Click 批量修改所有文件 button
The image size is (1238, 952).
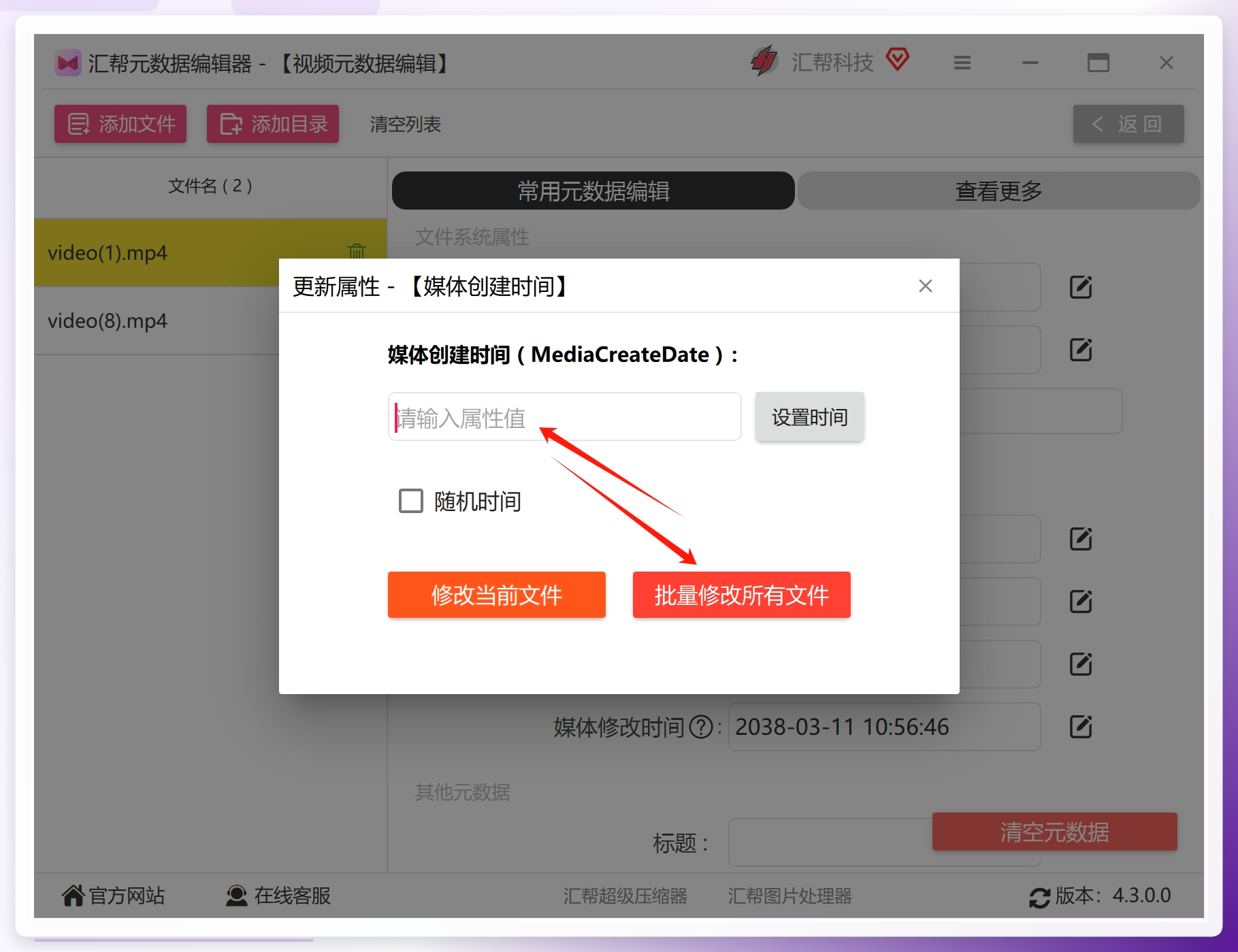pyautogui.click(x=742, y=595)
